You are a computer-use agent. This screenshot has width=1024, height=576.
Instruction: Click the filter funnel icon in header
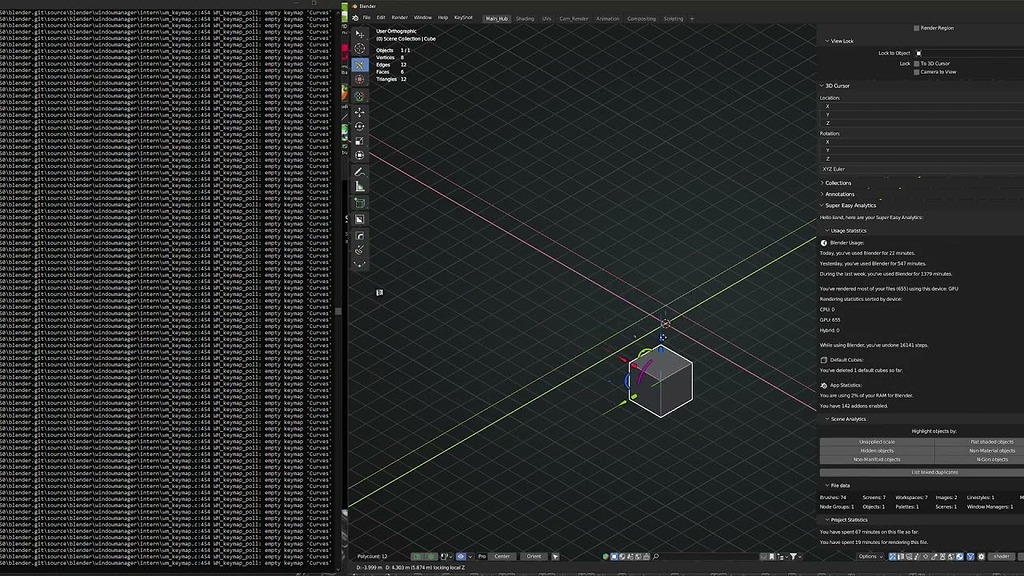pos(793,556)
